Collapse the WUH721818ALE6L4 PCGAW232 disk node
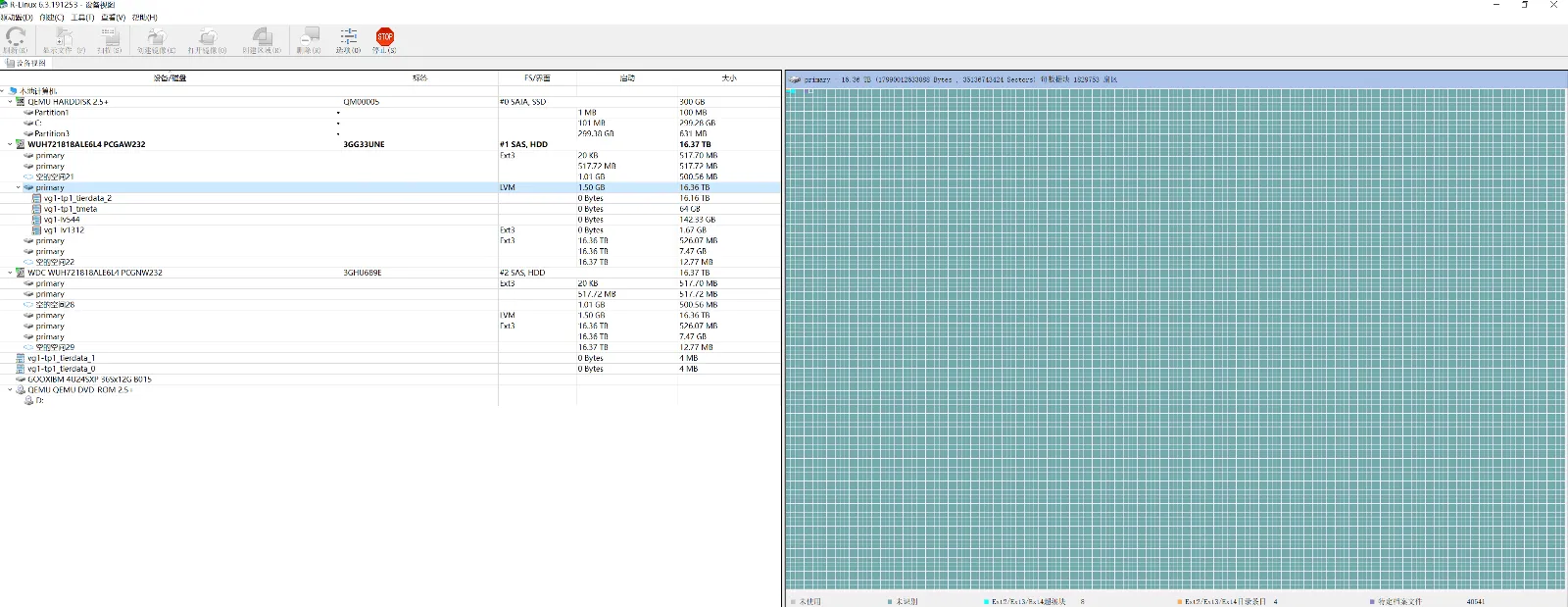 tap(10, 144)
